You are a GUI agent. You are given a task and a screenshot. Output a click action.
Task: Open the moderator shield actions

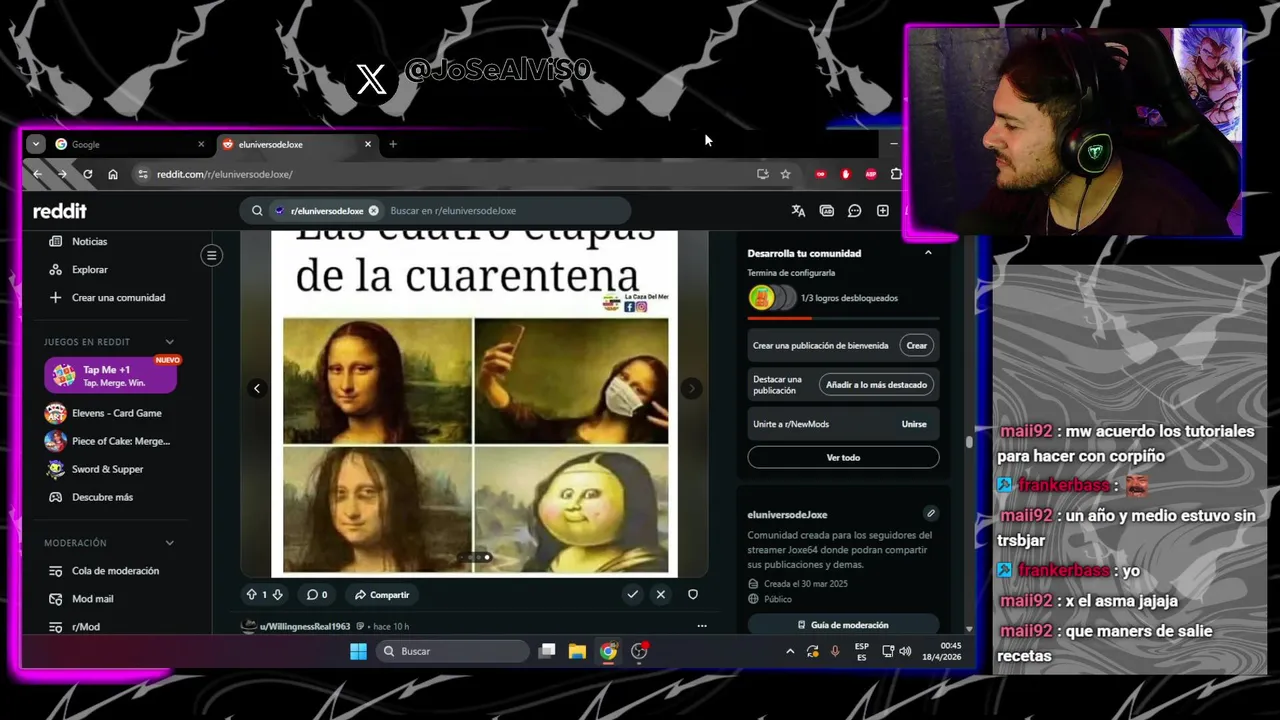pyautogui.click(x=693, y=594)
